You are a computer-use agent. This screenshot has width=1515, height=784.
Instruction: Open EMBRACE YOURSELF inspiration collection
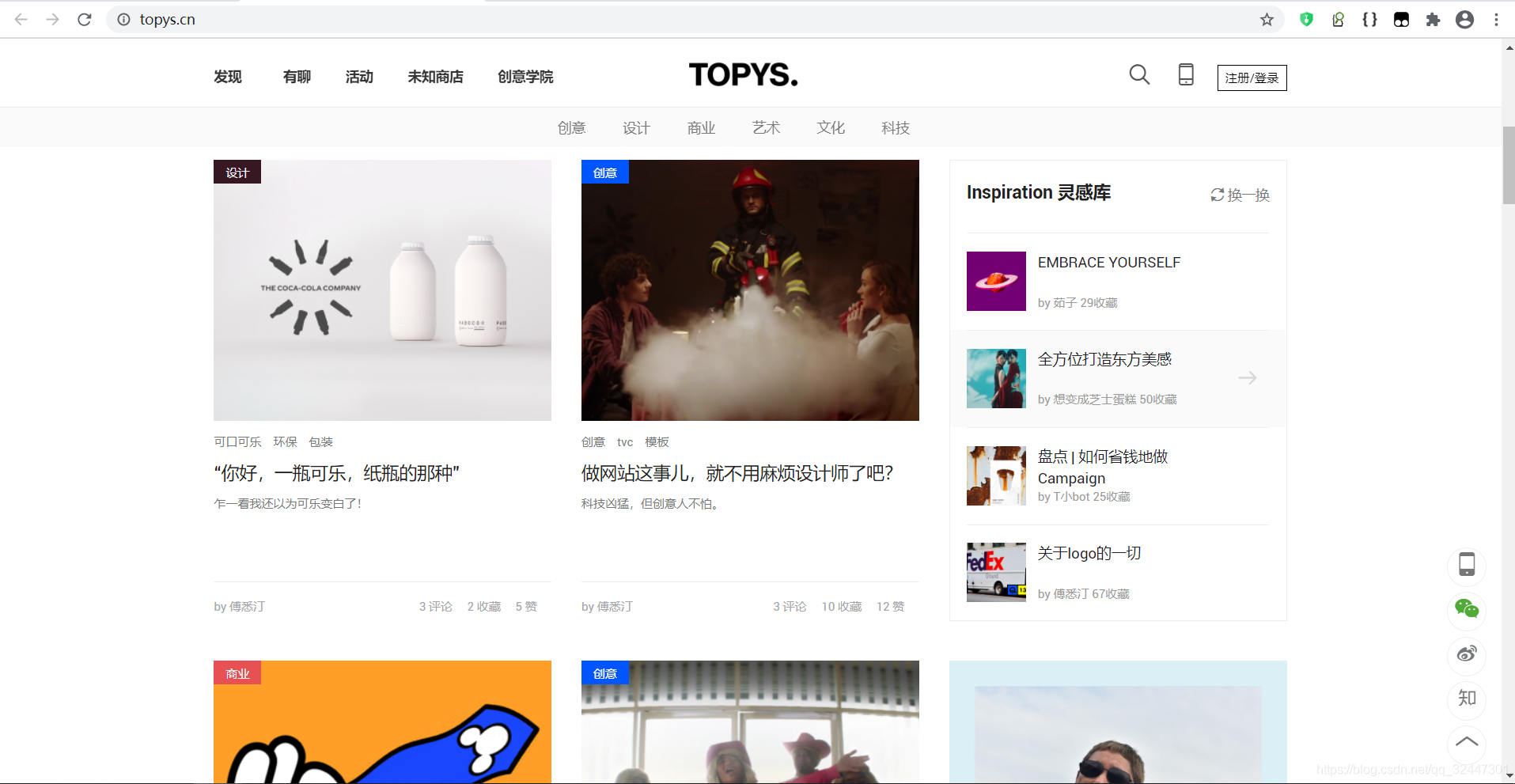point(1109,263)
